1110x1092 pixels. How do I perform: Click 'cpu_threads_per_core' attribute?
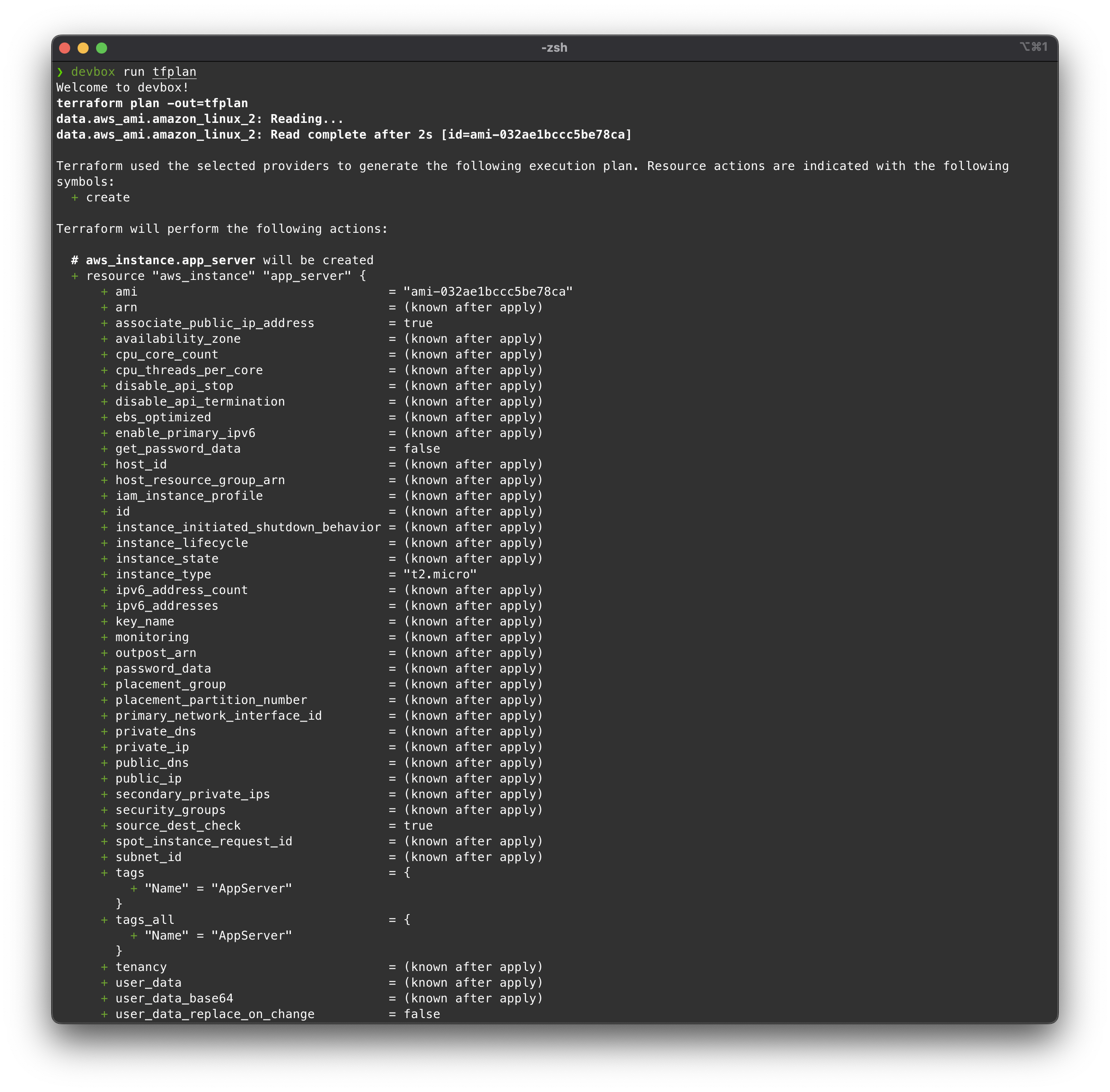click(189, 370)
